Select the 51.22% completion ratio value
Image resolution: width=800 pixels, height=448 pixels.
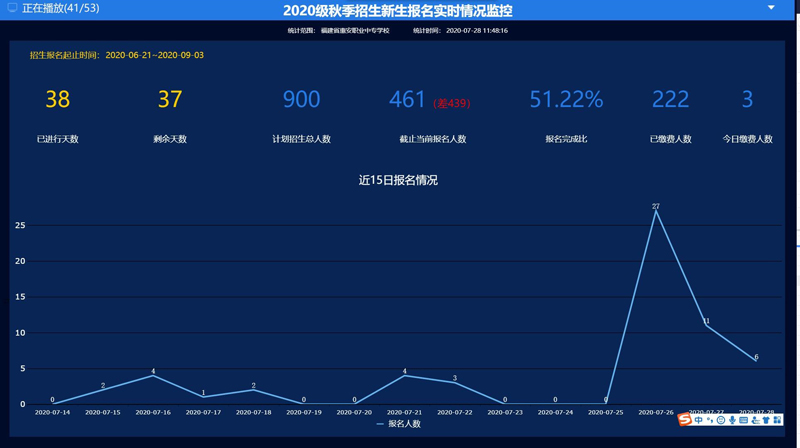click(x=566, y=99)
